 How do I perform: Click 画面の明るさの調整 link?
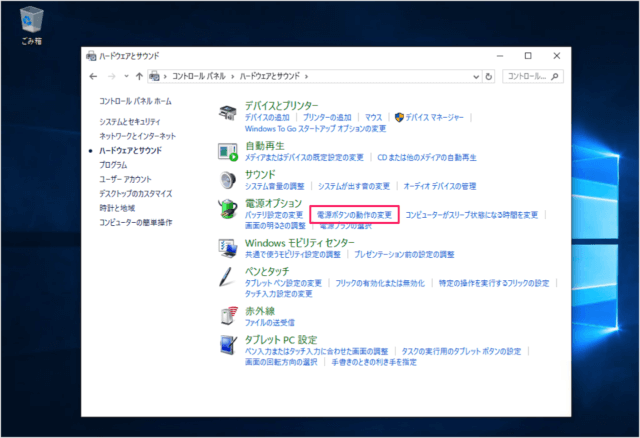[275, 226]
